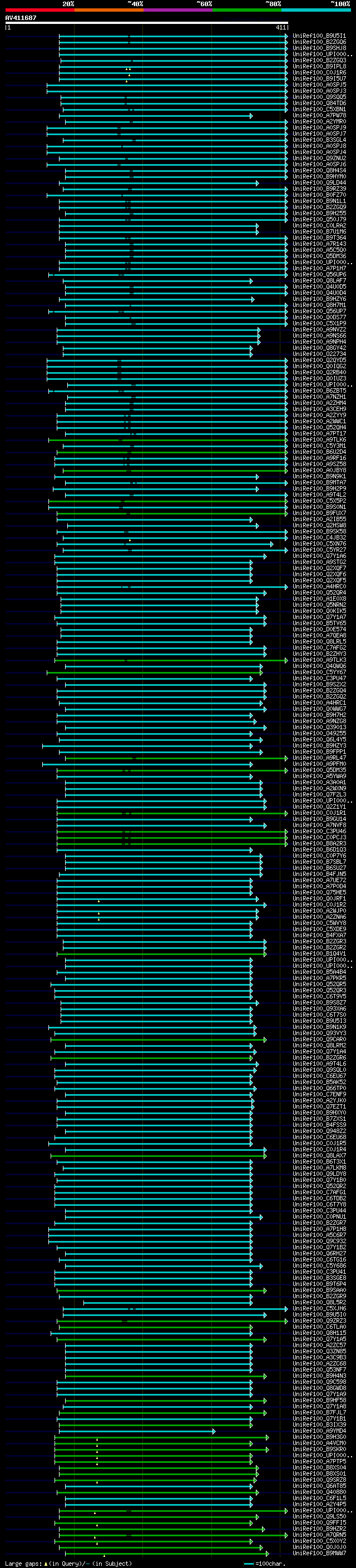This screenshot has height=1568, width=356.
Task: Select hit label UniRef100_A3C9B3
Action: point(319,1357)
